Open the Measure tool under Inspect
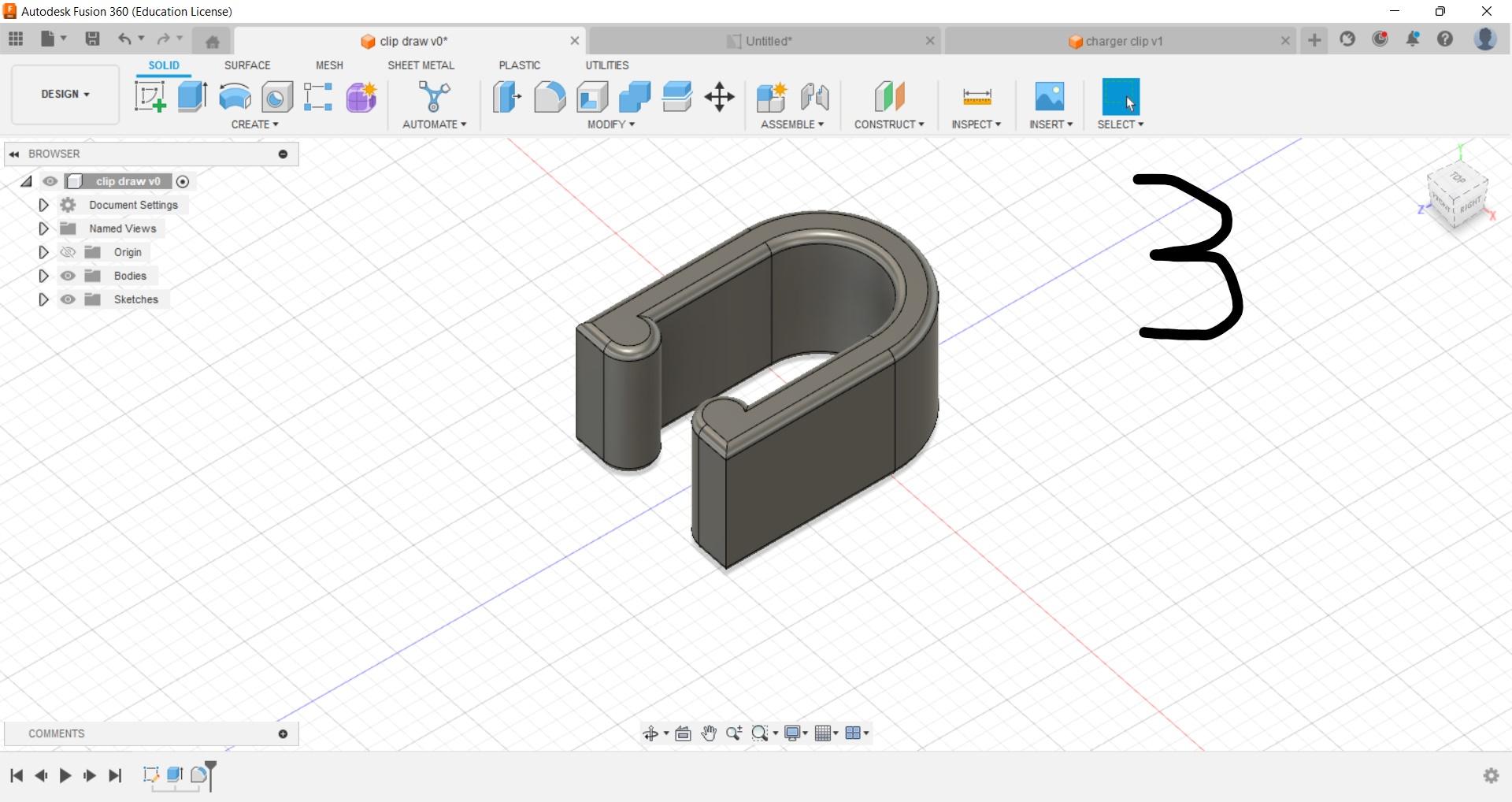Image resolution: width=1512 pixels, height=802 pixels. point(976,97)
